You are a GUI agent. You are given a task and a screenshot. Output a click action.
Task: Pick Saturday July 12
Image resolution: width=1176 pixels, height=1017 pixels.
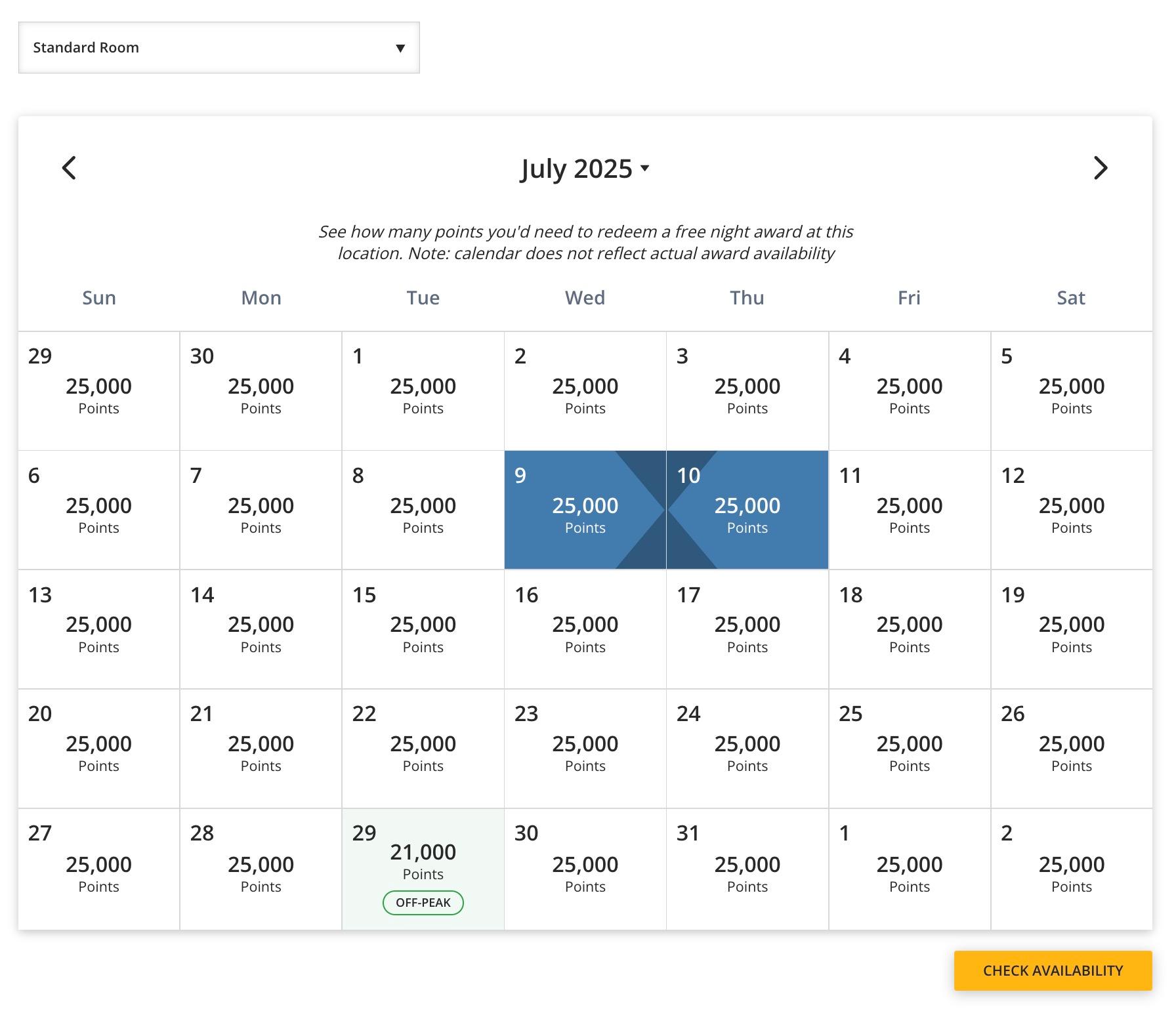(1071, 510)
